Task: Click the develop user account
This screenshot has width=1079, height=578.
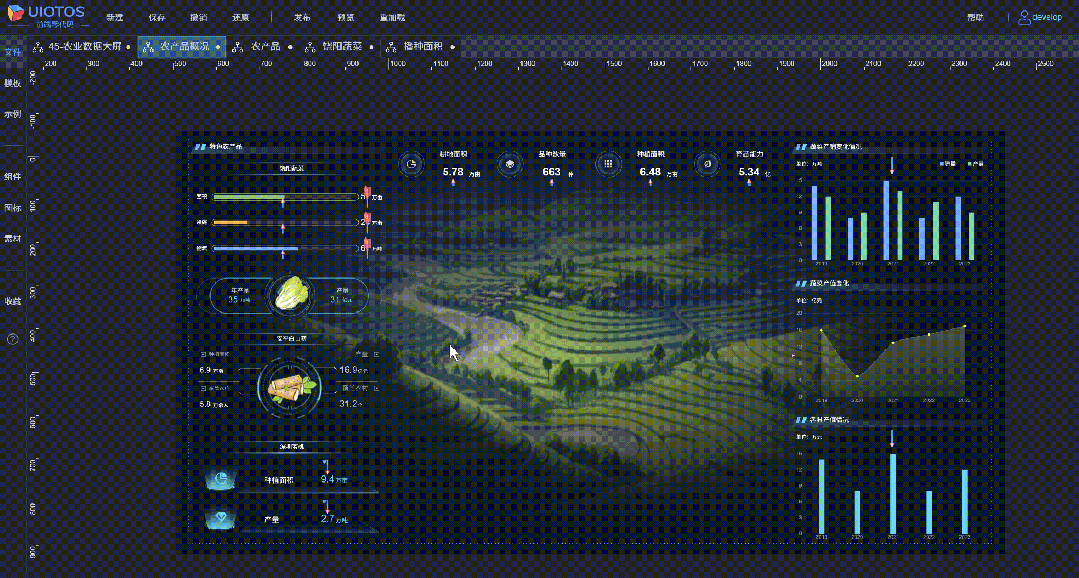Action: [x=1040, y=17]
